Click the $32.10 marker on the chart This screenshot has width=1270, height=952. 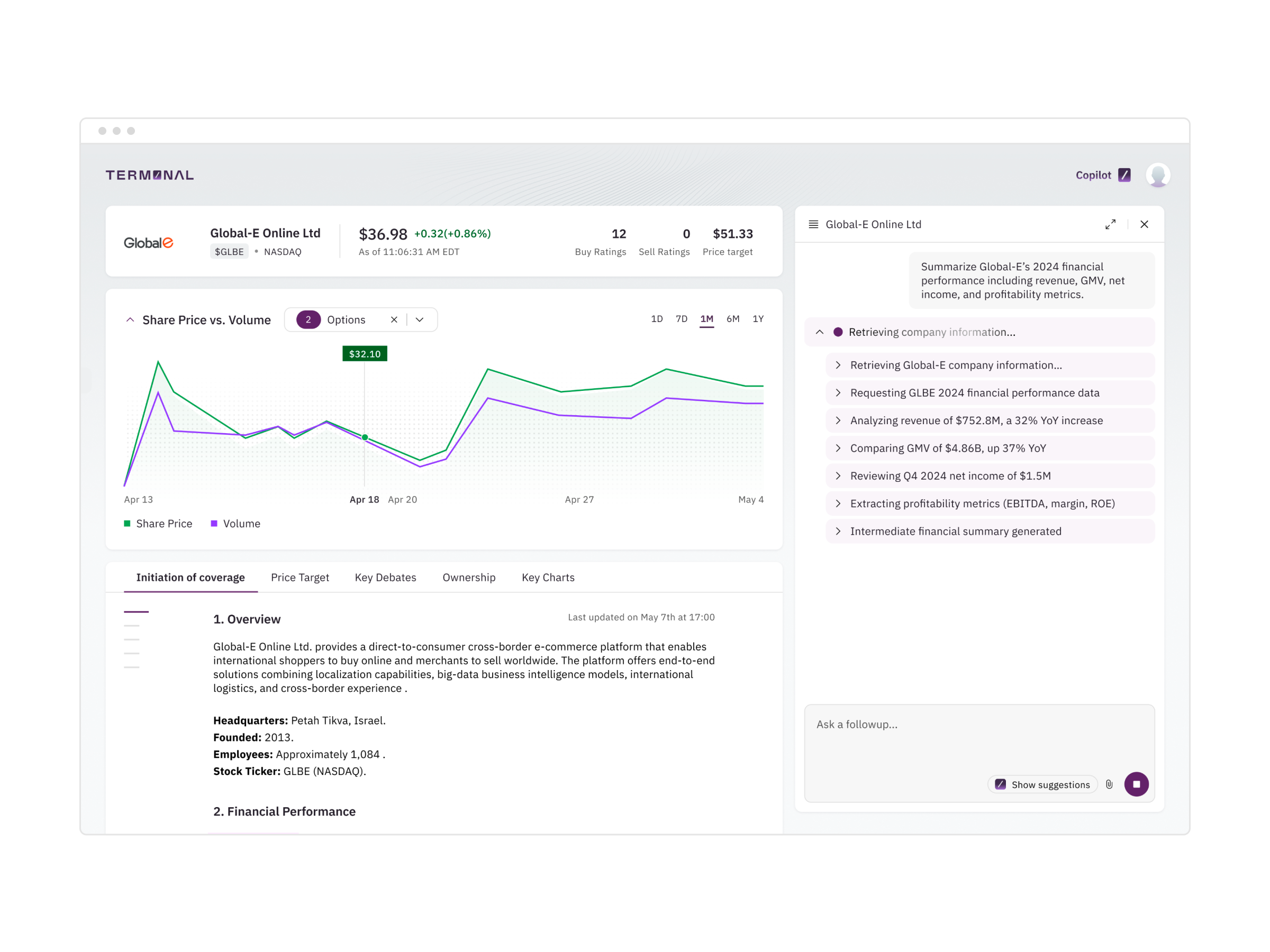(364, 353)
